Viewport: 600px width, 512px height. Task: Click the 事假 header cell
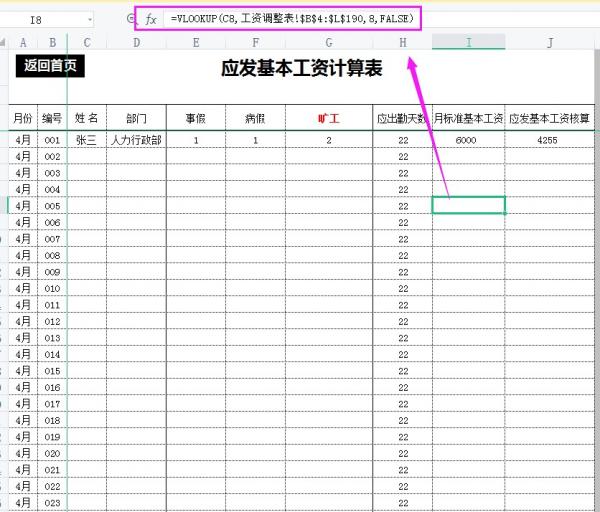point(196,118)
